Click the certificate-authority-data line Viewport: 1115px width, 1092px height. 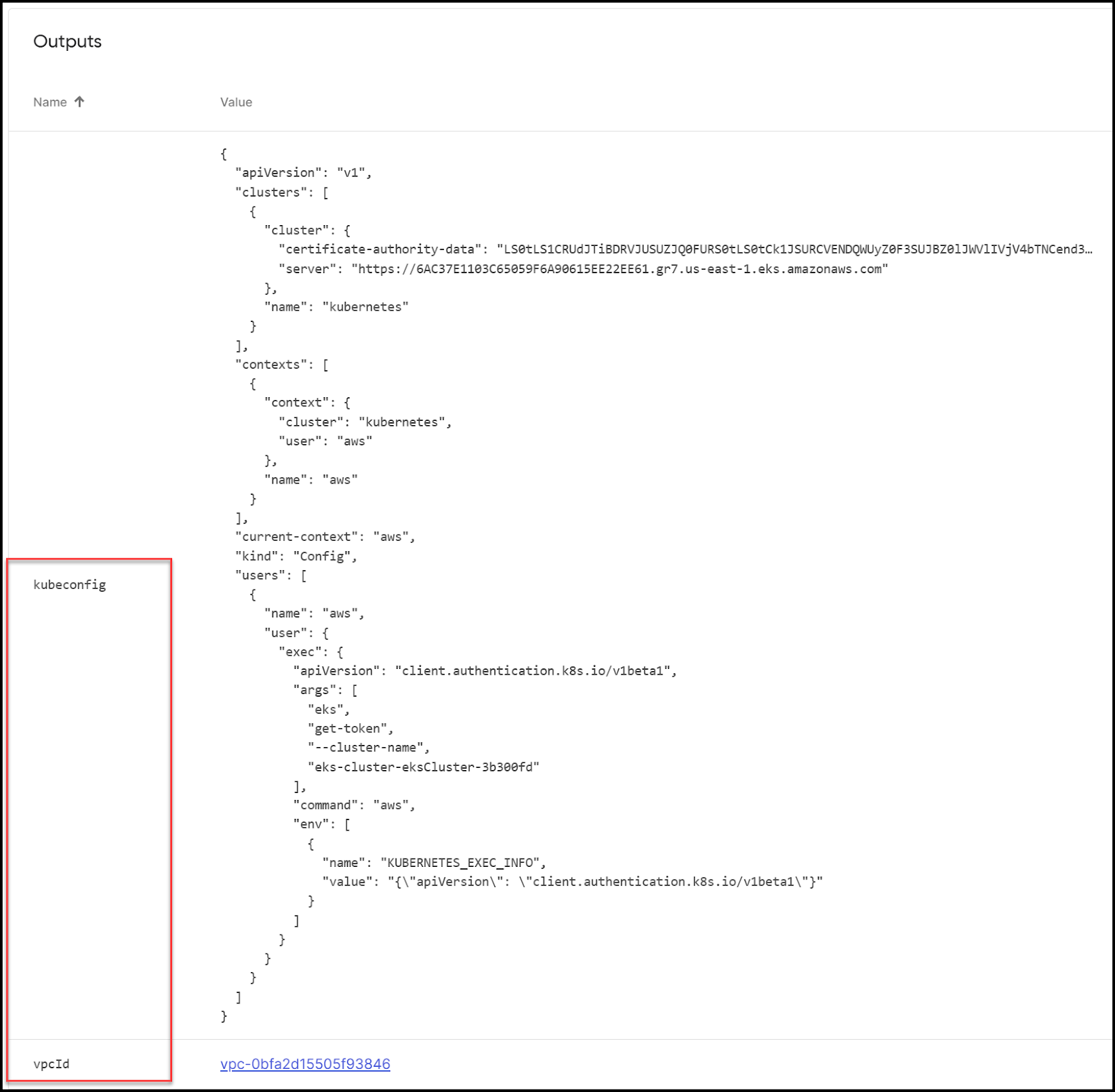(686, 249)
